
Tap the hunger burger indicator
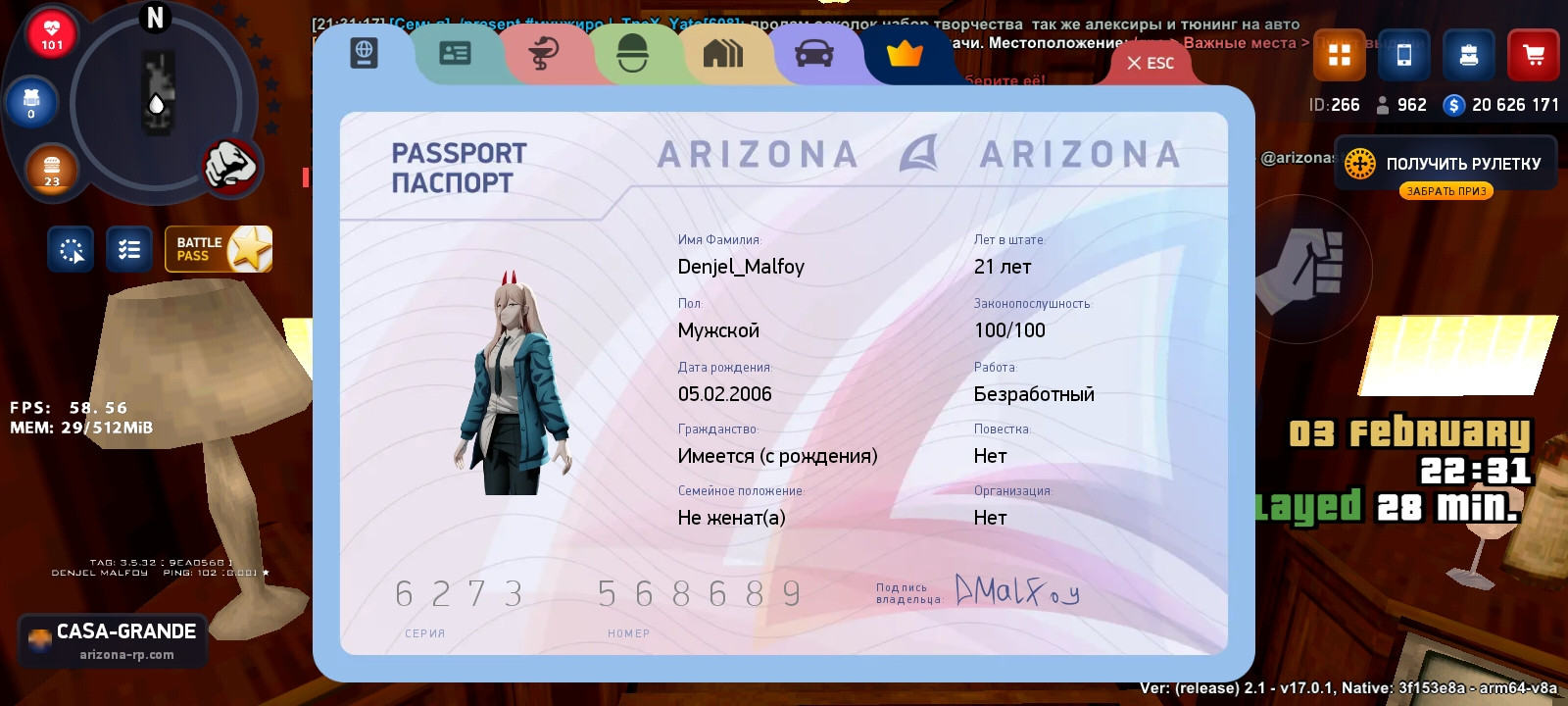[51, 169]
